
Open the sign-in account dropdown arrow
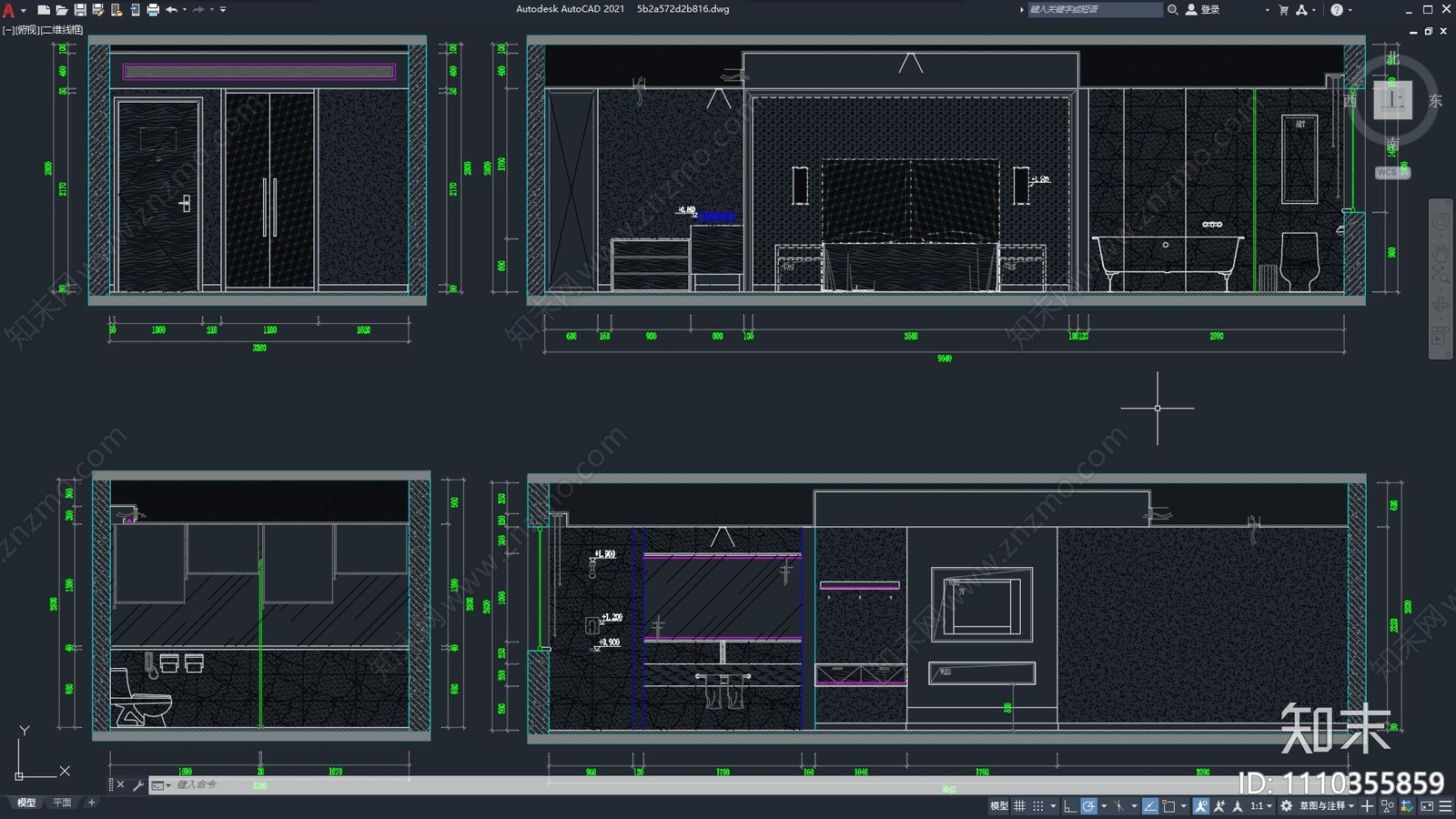[x=1267, y=10]
